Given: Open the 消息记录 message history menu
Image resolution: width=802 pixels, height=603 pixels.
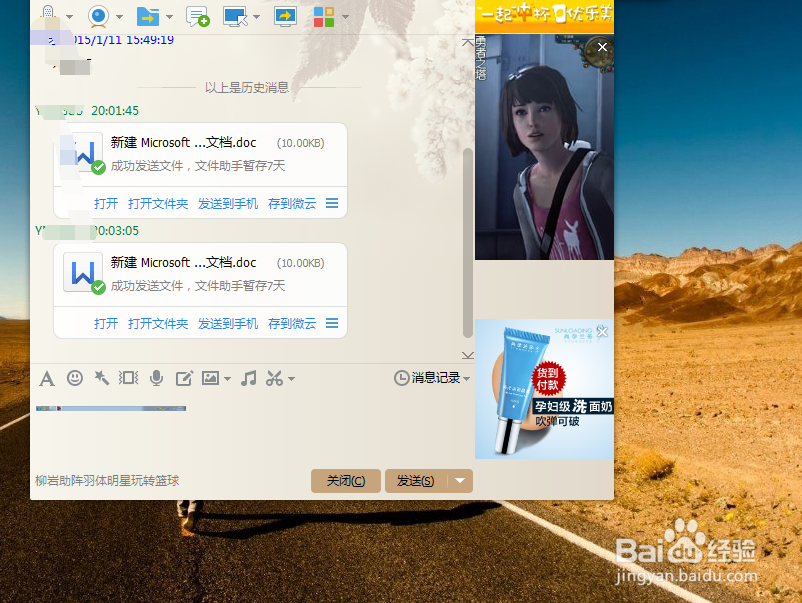Looking at the screenshot, I should pos(432,378).
